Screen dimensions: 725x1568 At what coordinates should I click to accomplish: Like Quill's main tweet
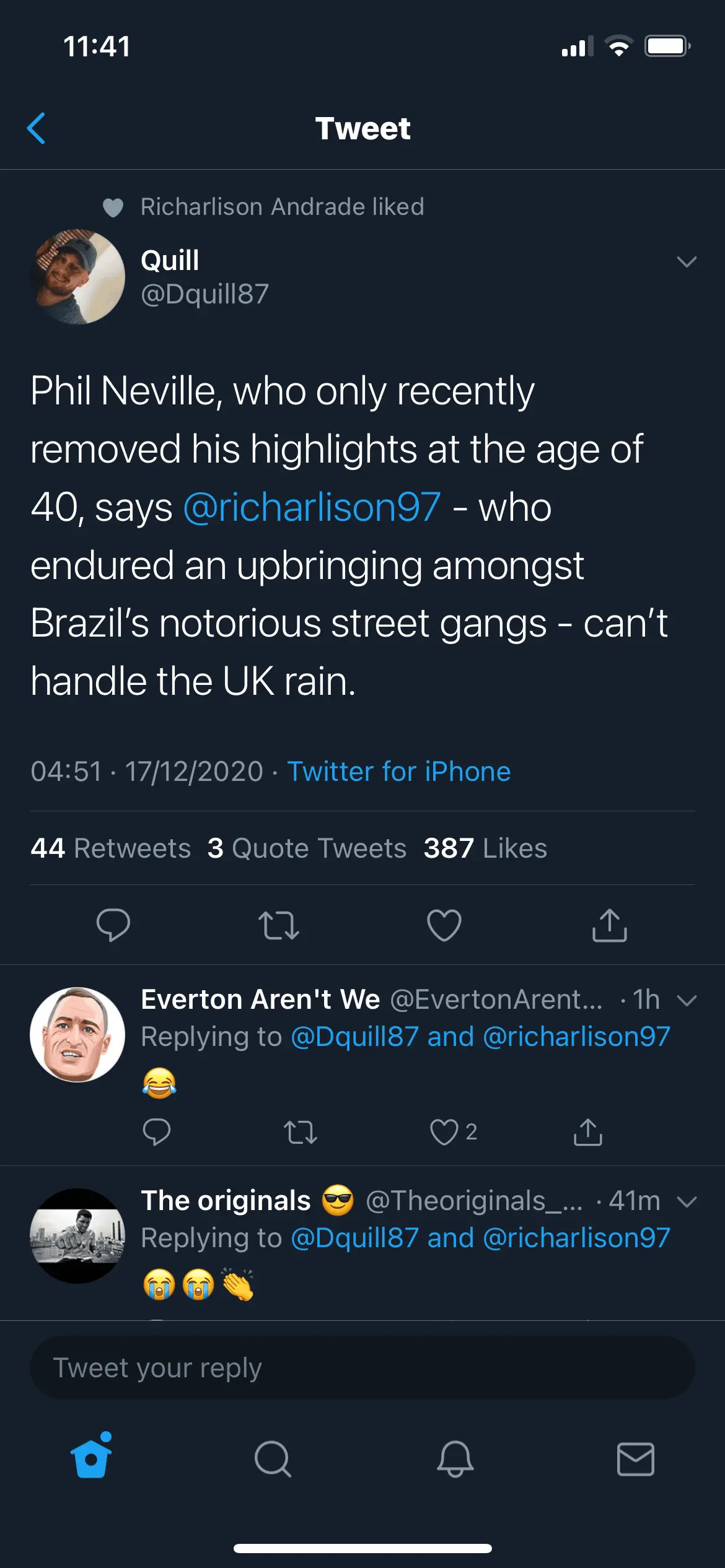444,925
